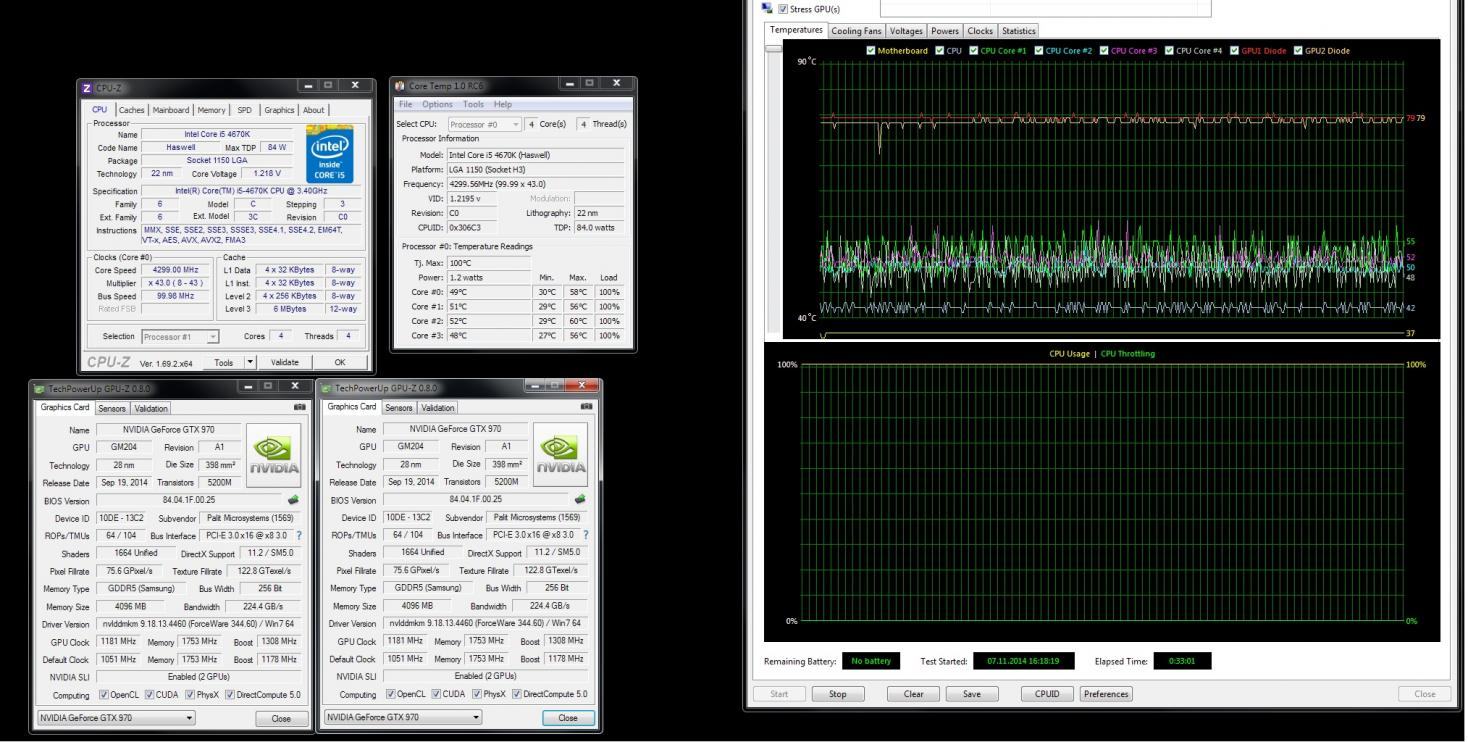1468x742 pixels.
Task: Toggle CPU Core #4 graph checkbox
Action: point(1170,50)
